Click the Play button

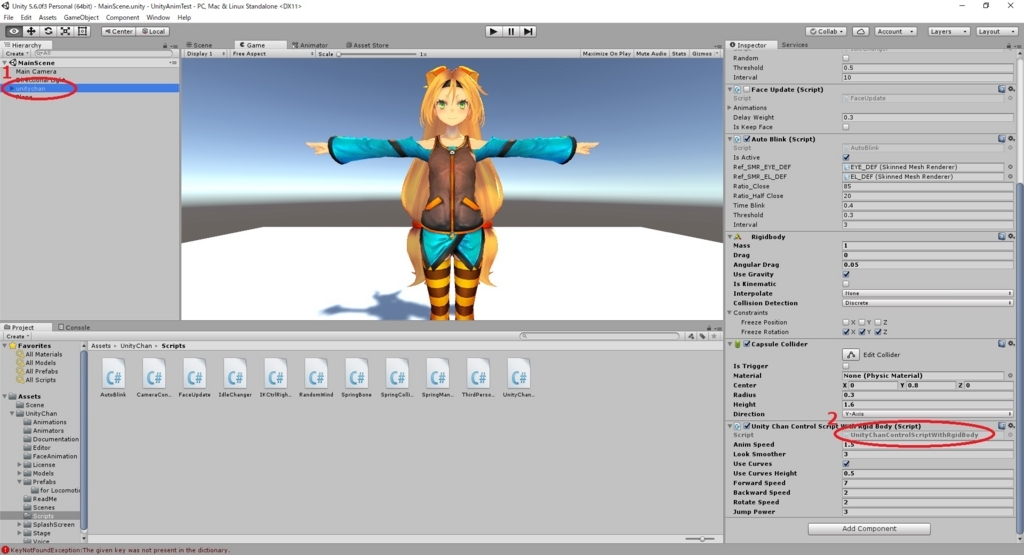tap(494, 31)
